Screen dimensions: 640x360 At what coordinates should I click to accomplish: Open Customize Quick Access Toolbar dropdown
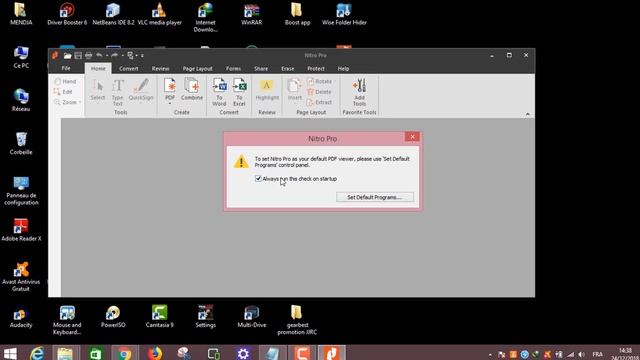pos(142,56)
